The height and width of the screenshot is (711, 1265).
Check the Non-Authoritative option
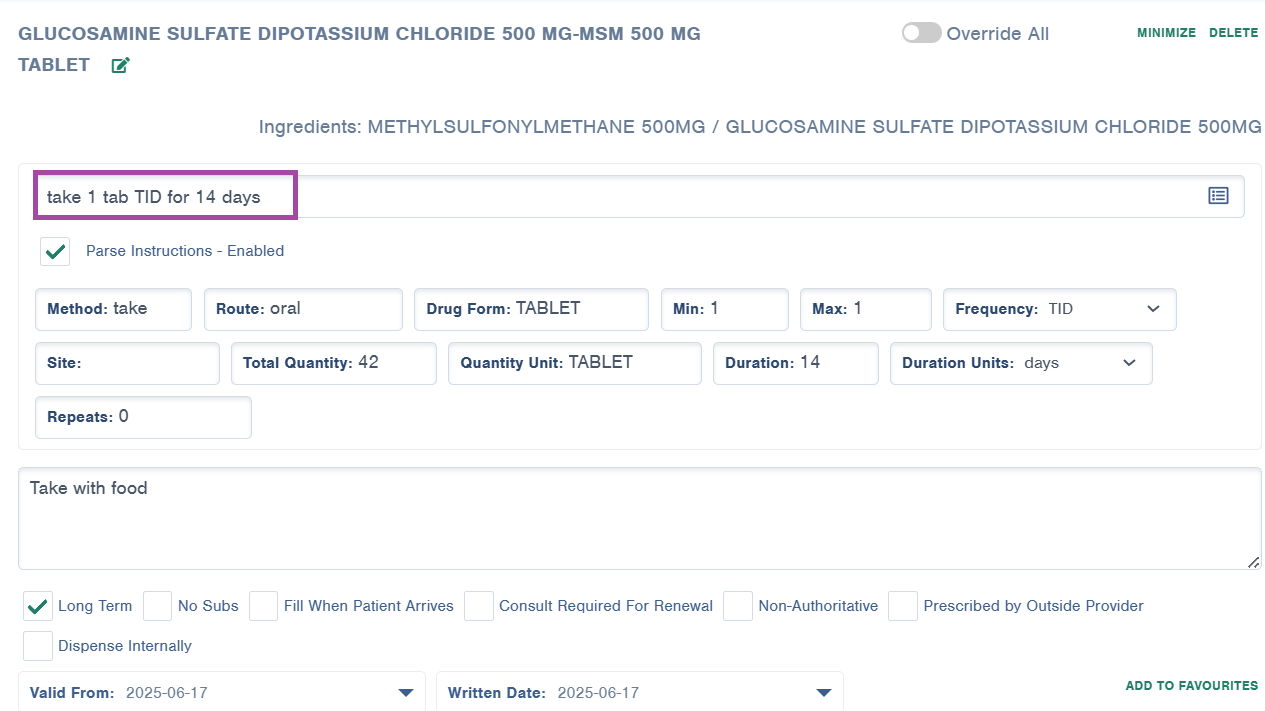coord(738,606)
